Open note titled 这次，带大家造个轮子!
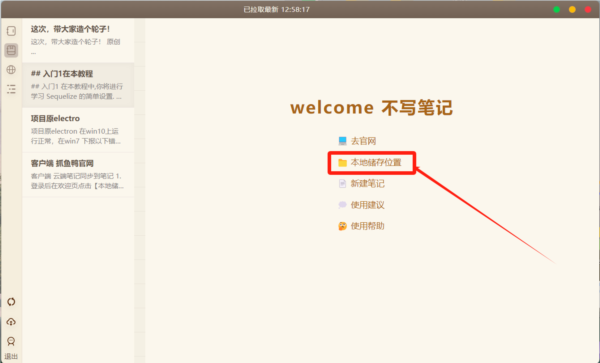 [78, 40]
